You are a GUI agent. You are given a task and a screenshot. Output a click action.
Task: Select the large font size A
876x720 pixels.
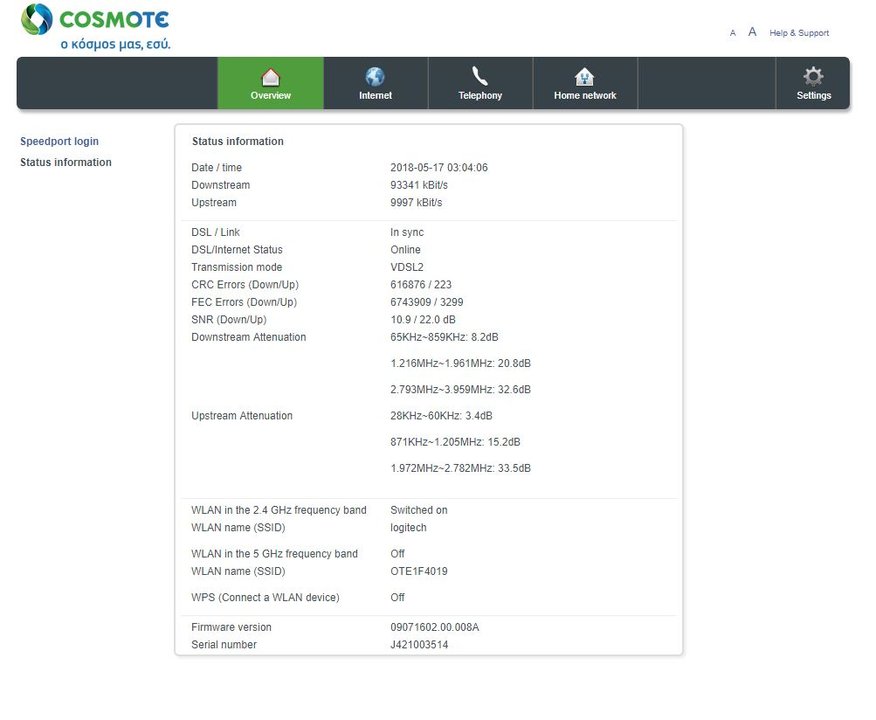coord(752,32)
